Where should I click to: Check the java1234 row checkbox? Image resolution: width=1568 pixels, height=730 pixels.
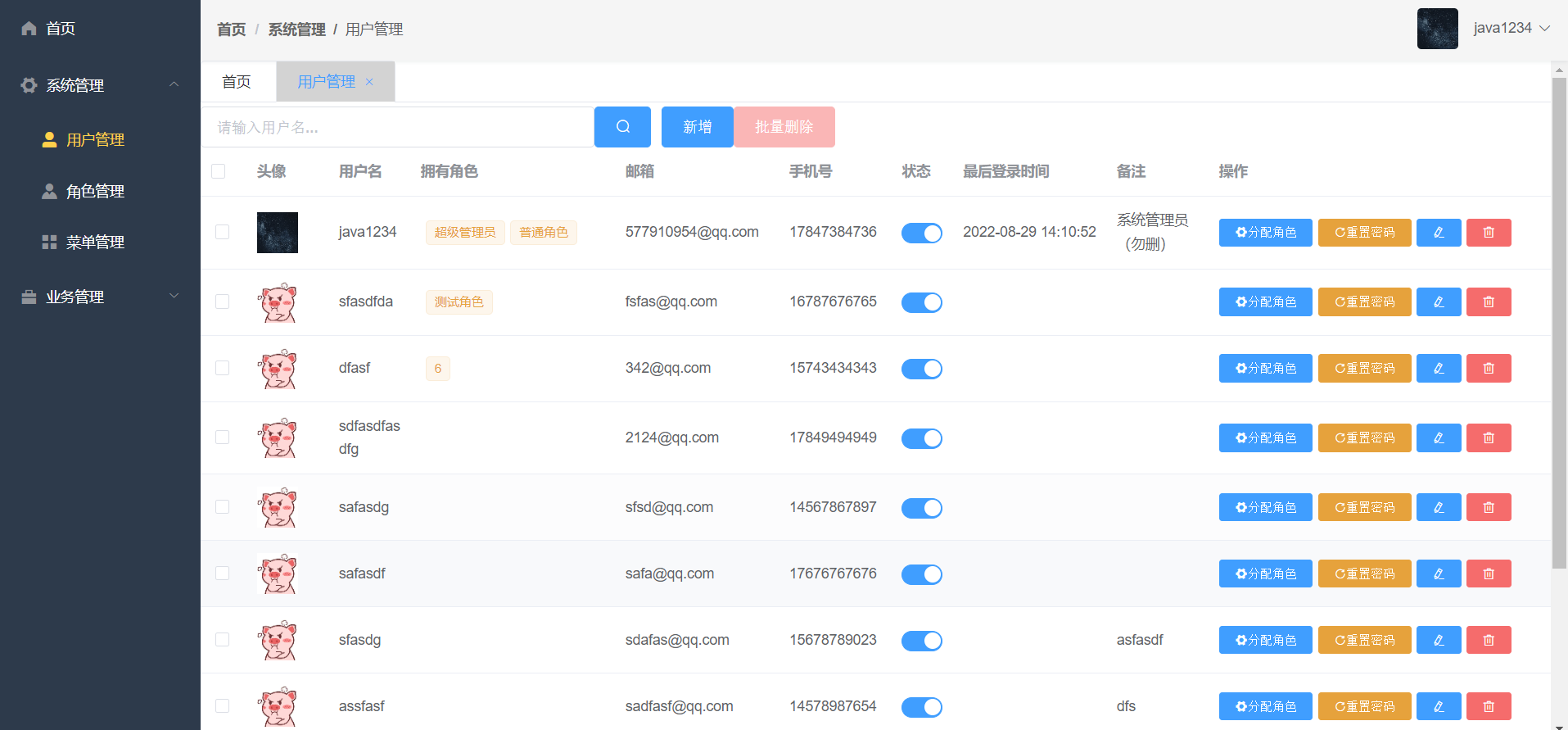pos(222,232)
